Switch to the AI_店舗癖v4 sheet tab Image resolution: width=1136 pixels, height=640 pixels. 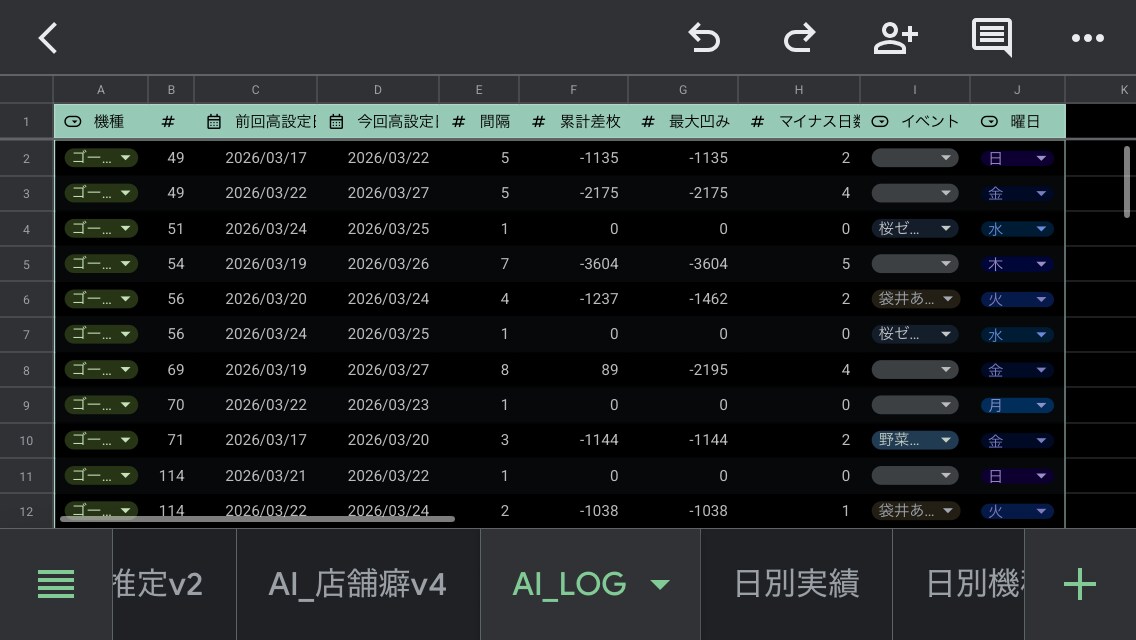coord(358,584)
